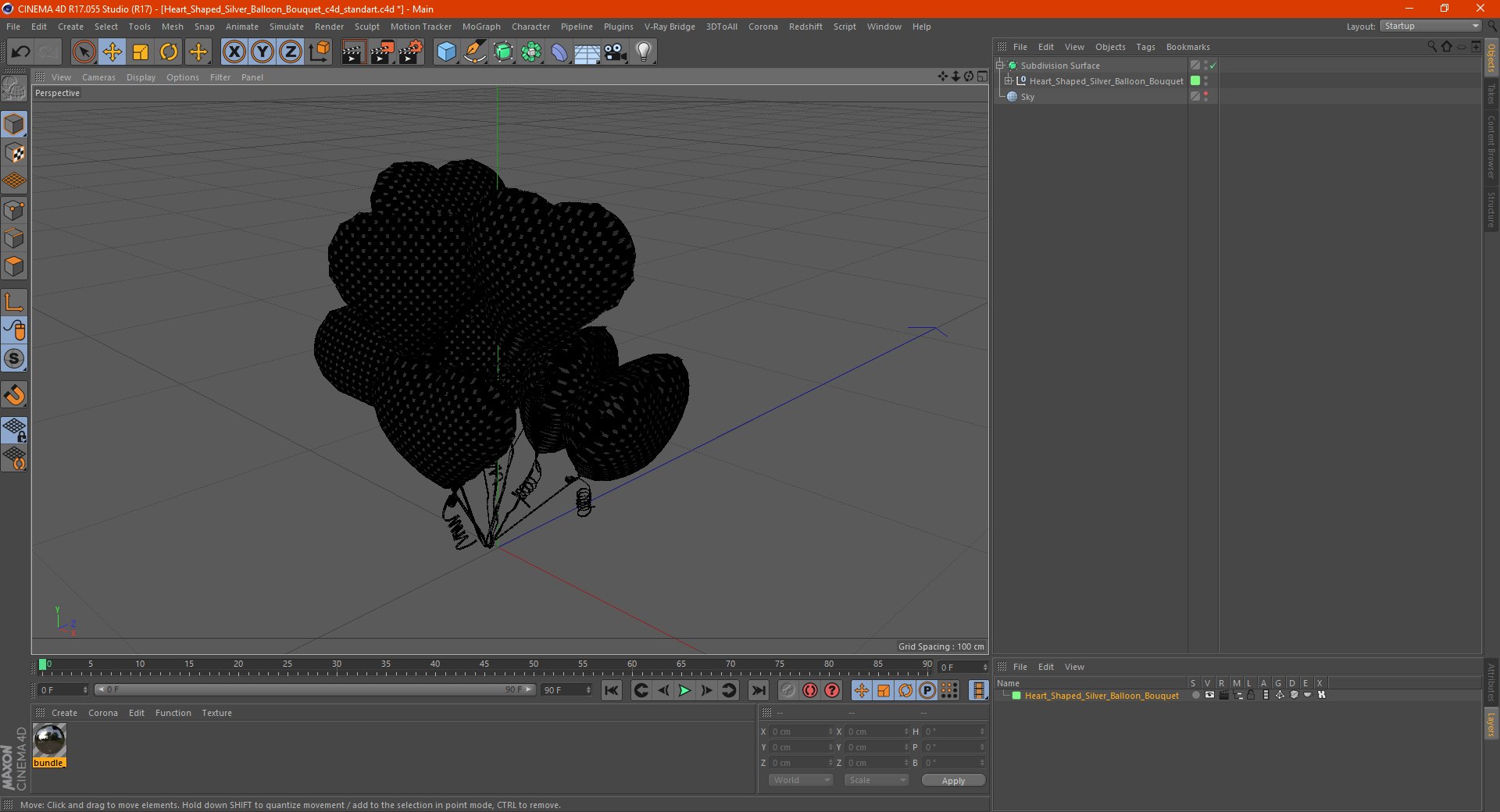Viewport: 1500px width, 812px height.
Task: Open the Cube primitive object tool
Action: point(446,52)
